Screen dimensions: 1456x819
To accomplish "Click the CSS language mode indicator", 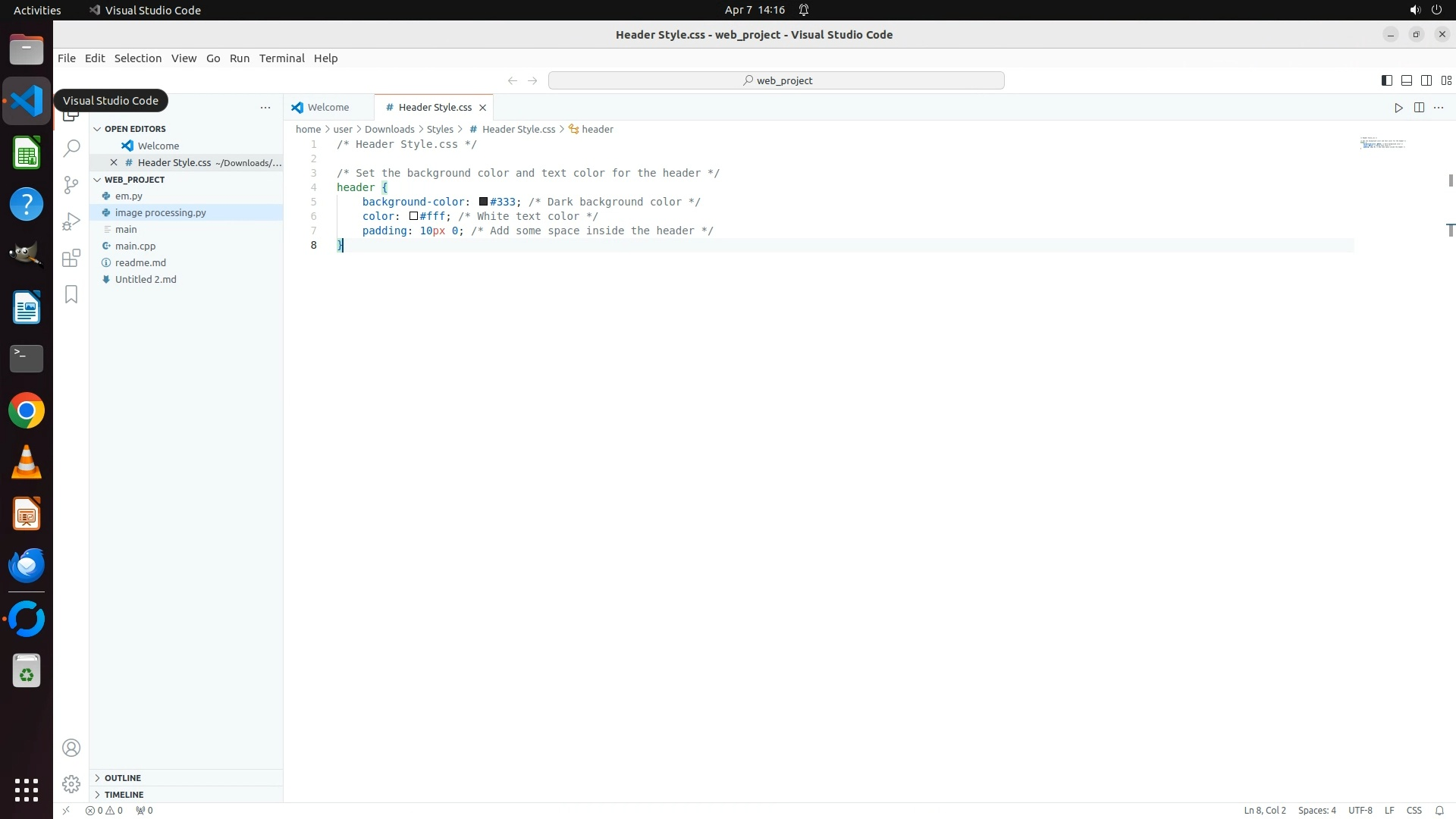I will click(1414, 811).
